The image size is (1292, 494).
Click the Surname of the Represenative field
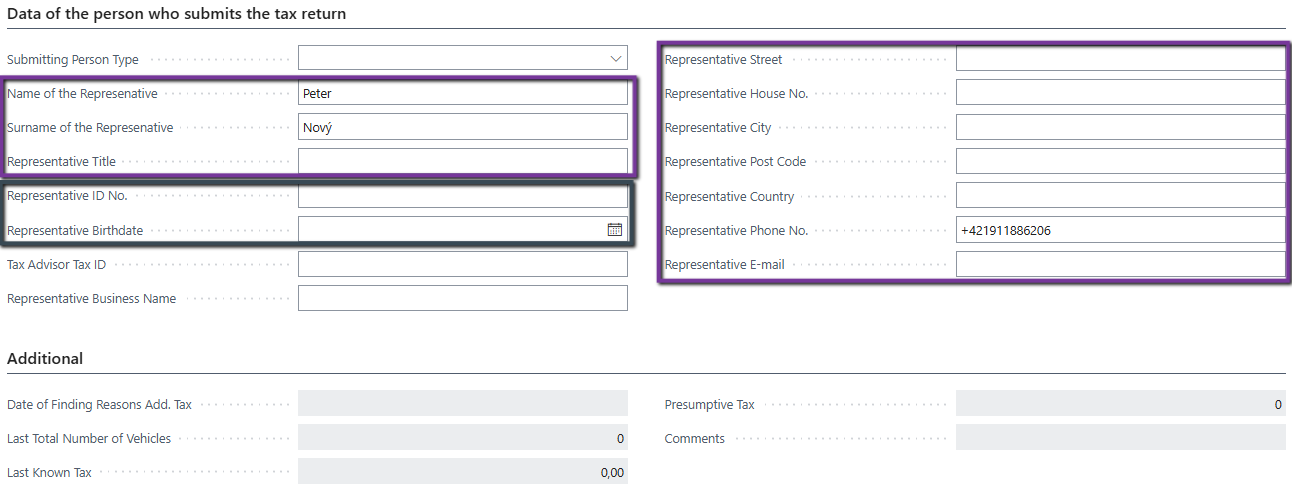tap(462, 127)
